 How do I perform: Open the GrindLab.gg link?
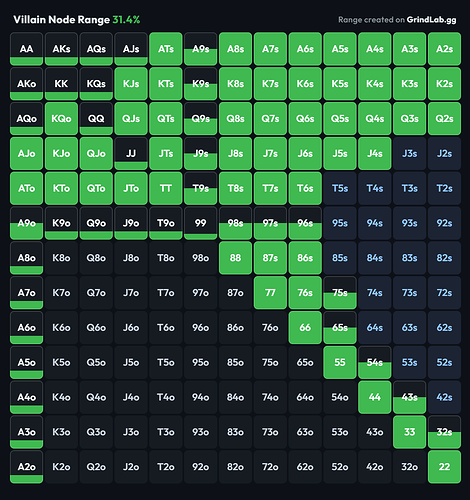(431, 20)
